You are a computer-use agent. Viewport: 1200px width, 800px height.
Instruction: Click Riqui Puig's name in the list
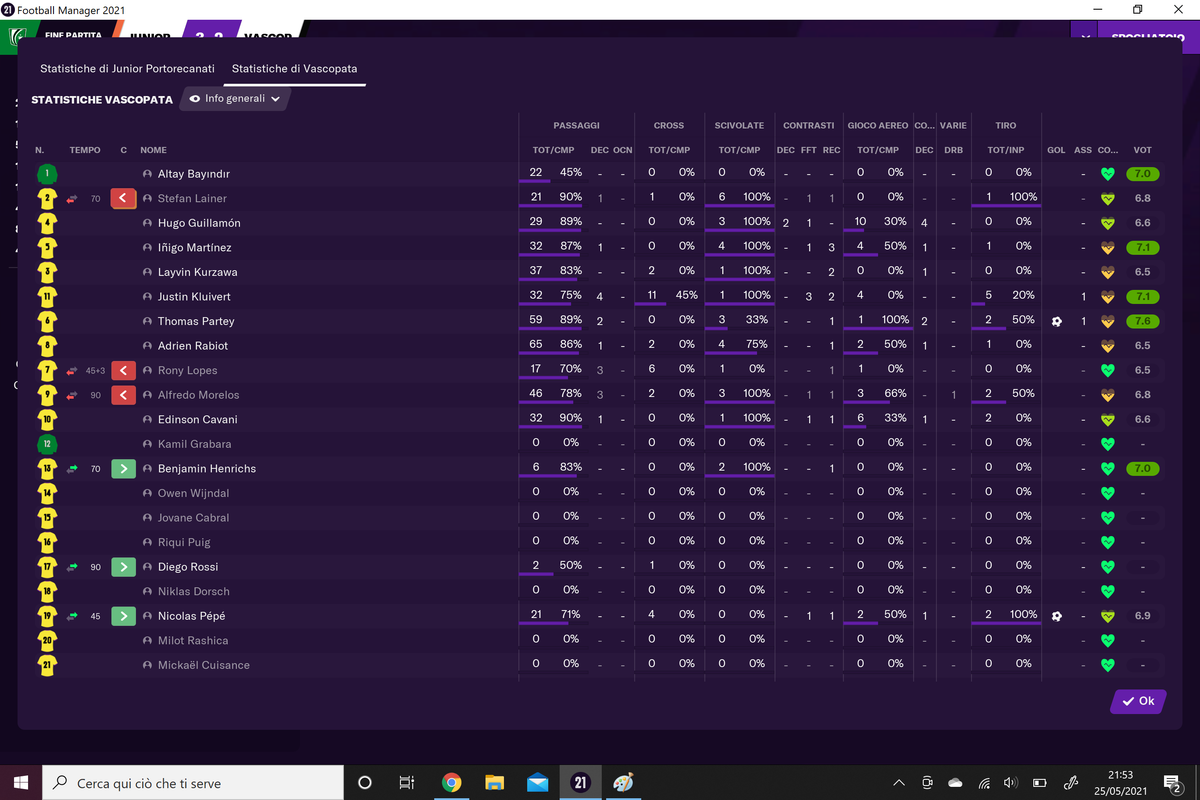pyautogui.click(x=184, y=542)
